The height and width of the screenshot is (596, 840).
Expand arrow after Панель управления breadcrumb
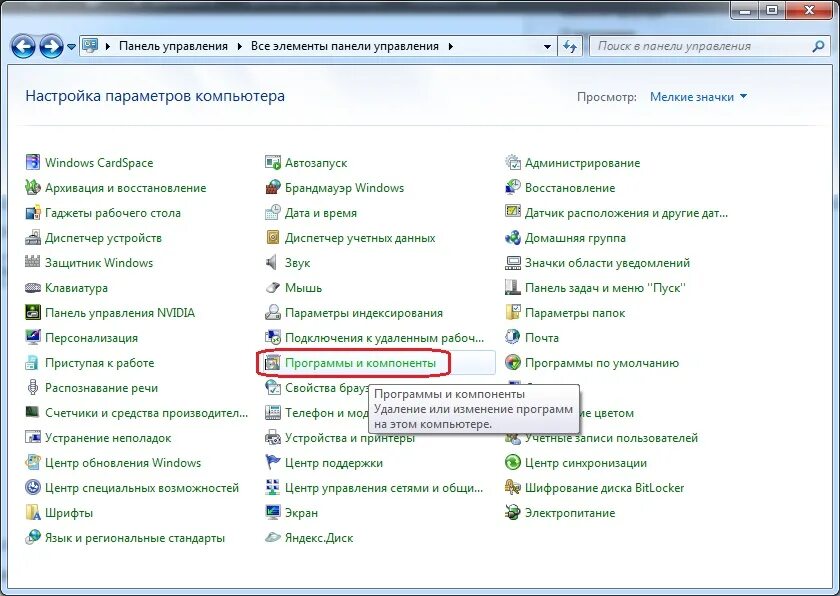pos(239,47)
